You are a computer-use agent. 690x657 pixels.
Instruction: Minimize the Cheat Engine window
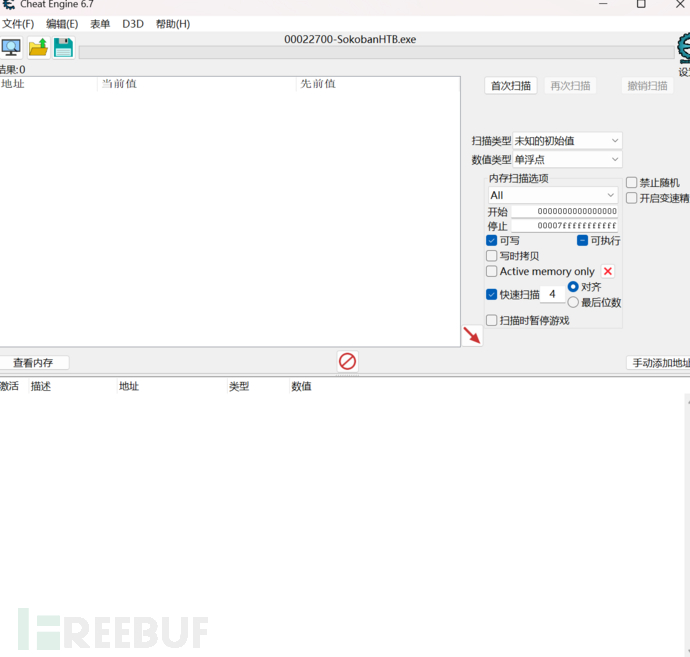(x=603, y=4)
